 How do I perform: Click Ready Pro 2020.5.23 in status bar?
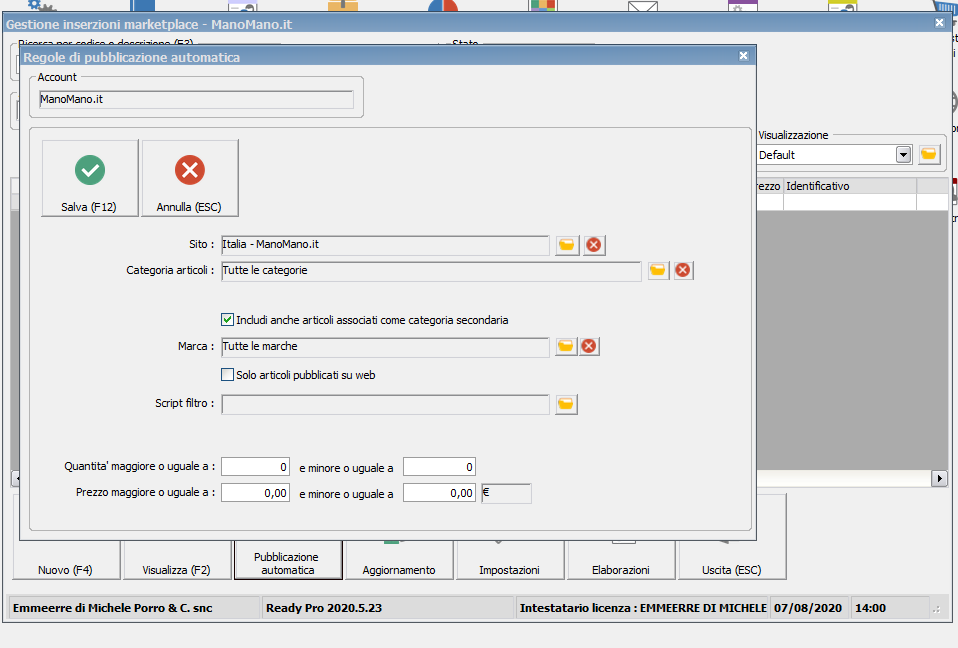pyautogui.click(x=388, y=608)
